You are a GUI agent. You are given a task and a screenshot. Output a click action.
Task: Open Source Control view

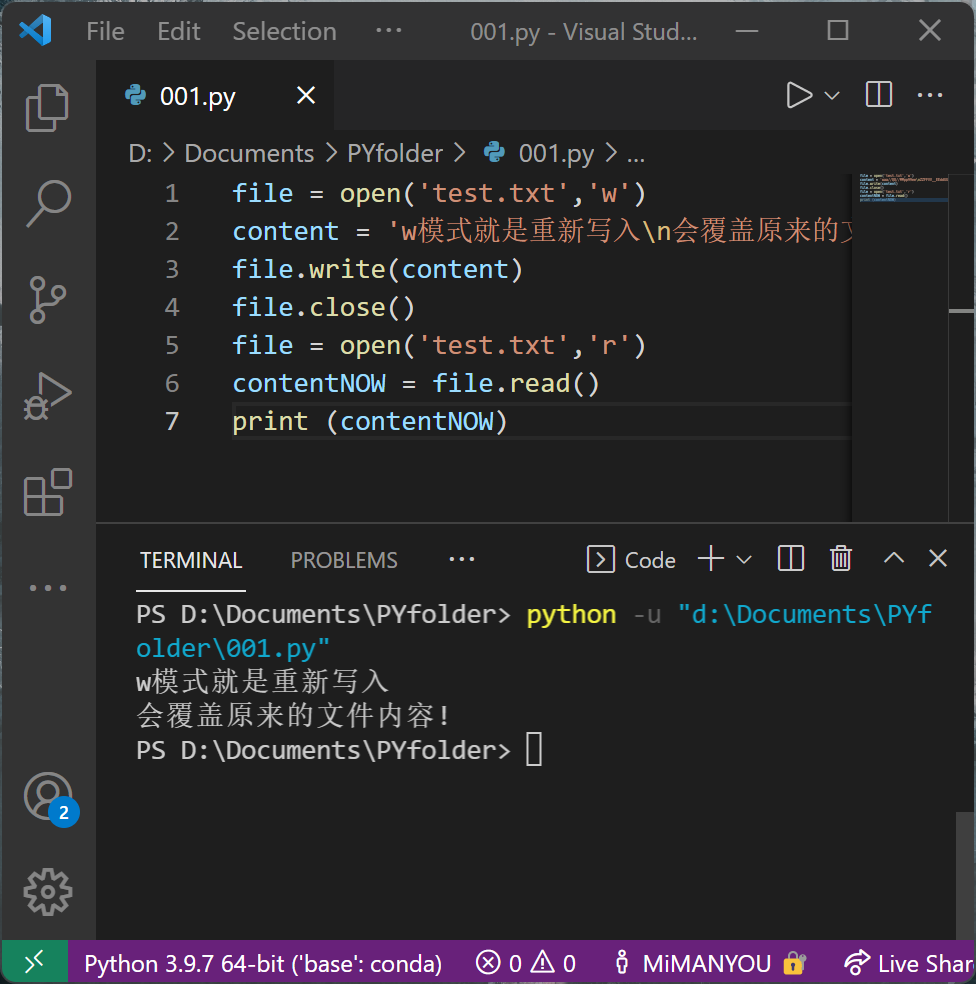[x=47, y=299]
